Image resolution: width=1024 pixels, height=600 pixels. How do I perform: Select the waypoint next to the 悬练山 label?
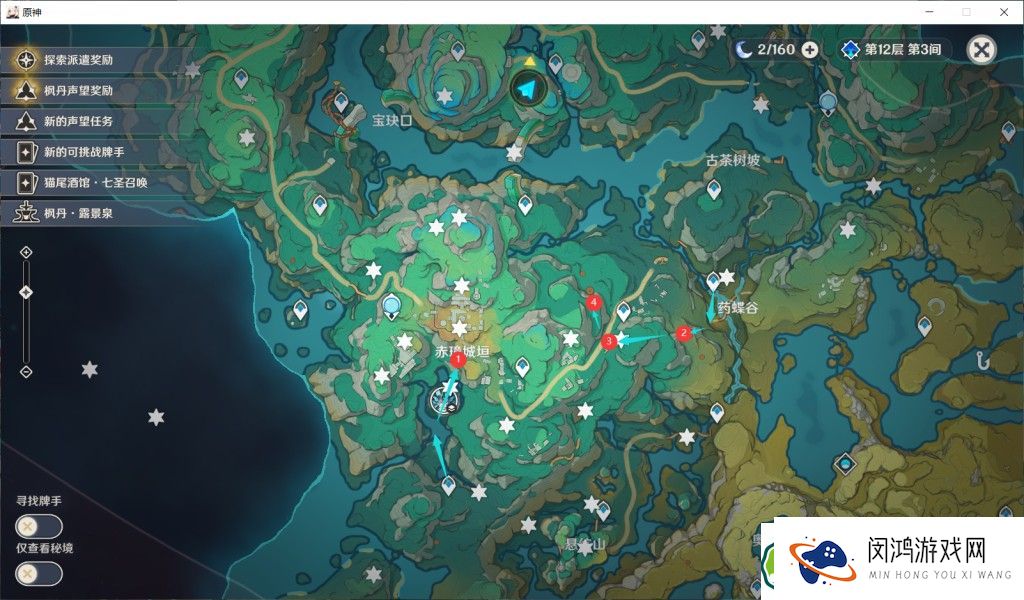(603, 511)
